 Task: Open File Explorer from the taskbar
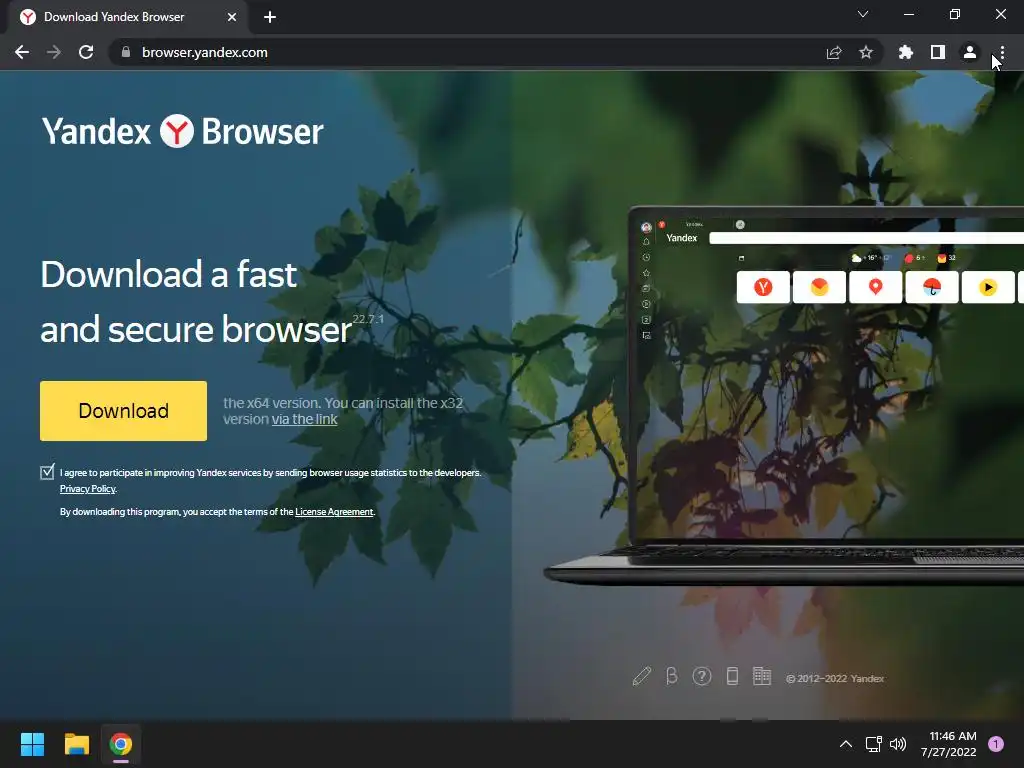pos(76,744)
